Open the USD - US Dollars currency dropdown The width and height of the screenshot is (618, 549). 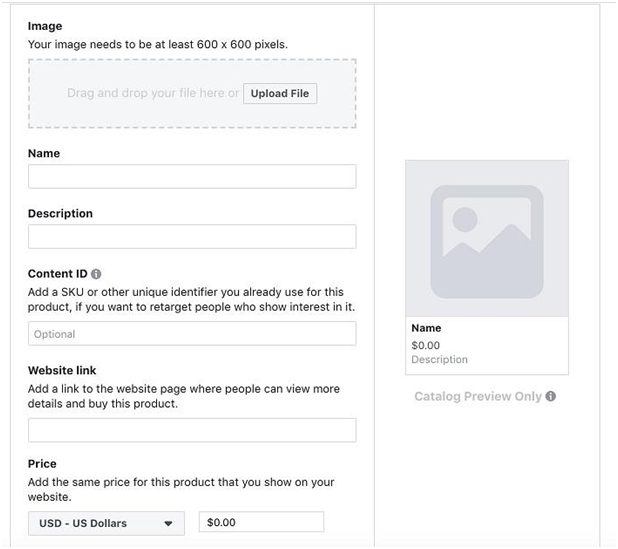pos(104,522)
